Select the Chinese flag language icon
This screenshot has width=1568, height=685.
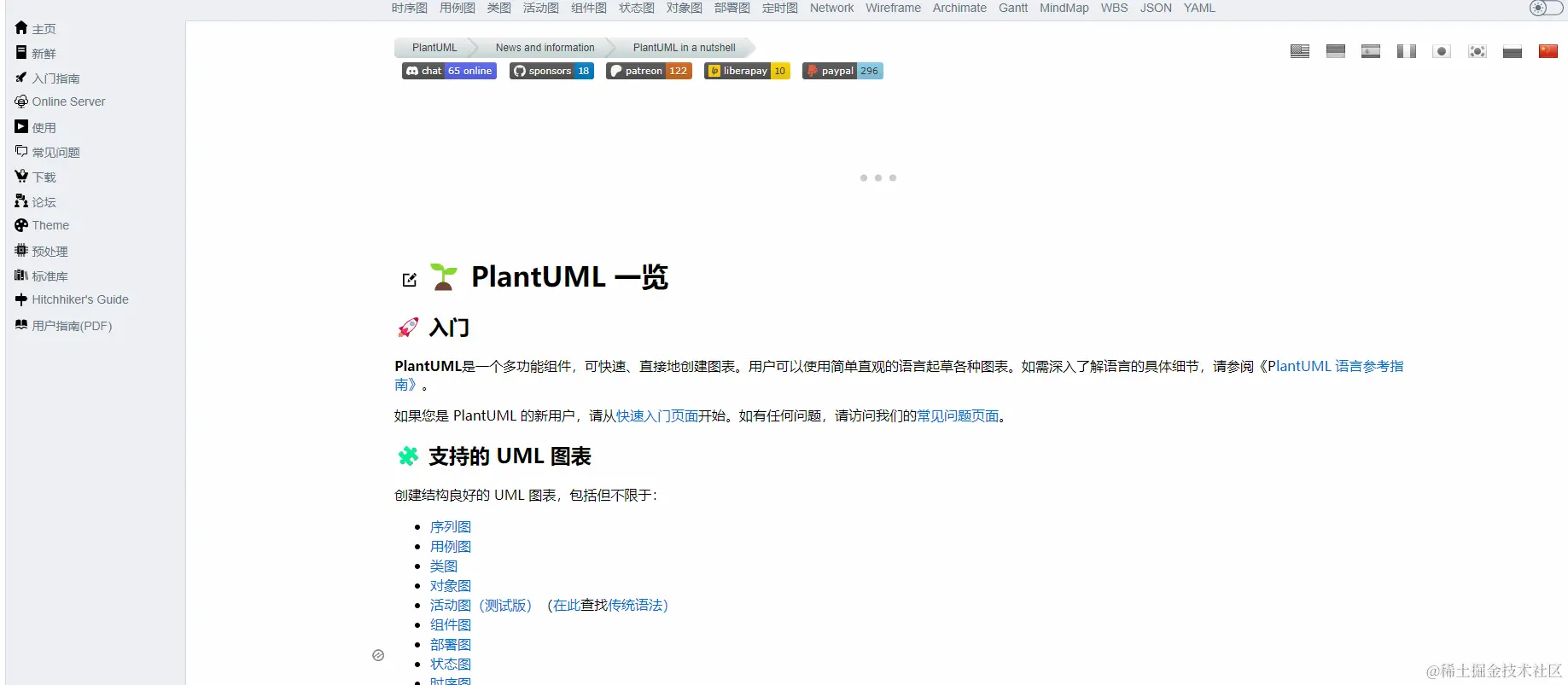1548,51
